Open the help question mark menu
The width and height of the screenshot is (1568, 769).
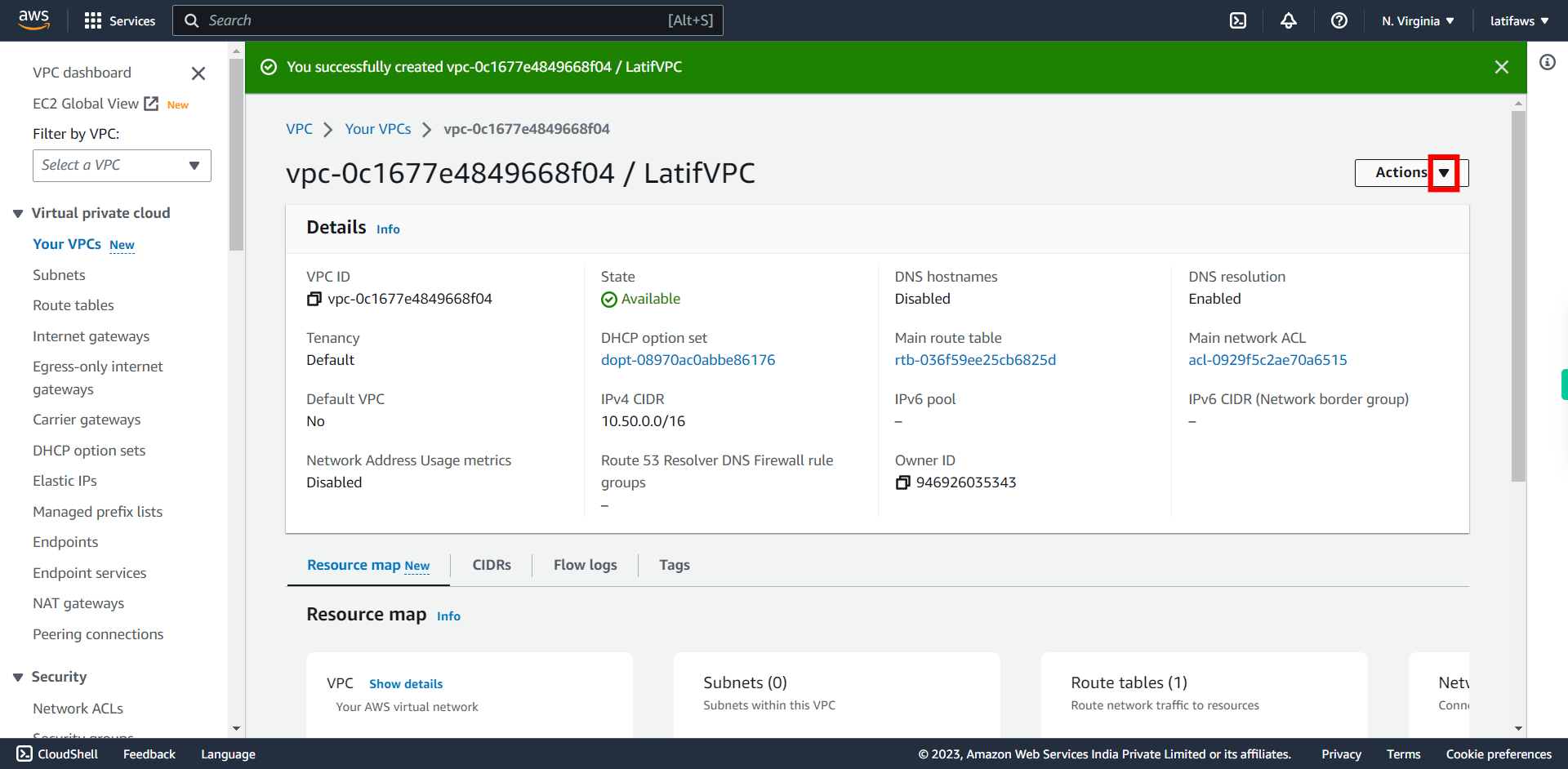pos(1339,20)
